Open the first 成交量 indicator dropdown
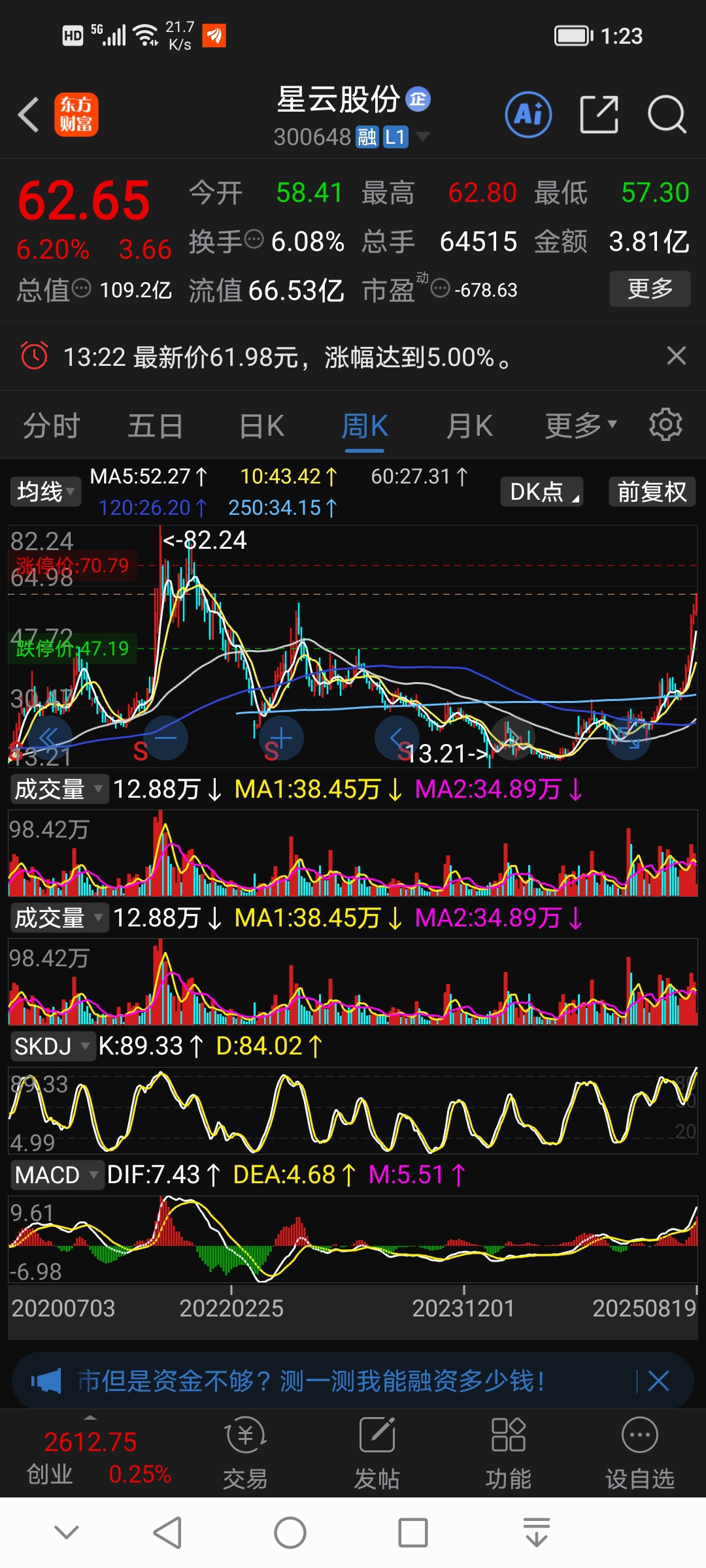706x1568 pixels. [x=59, y=789]
